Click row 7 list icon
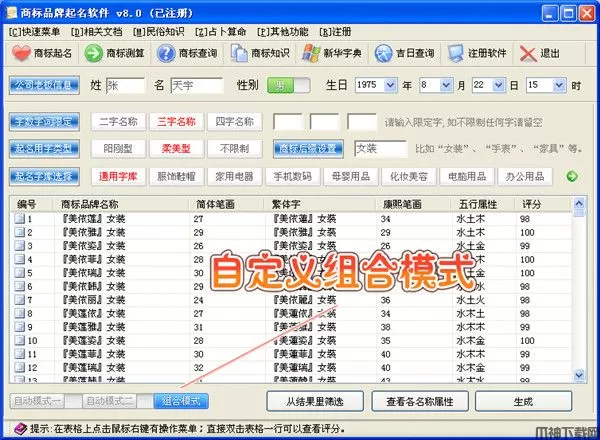The image size is (600, 440). tap(20, 300)
